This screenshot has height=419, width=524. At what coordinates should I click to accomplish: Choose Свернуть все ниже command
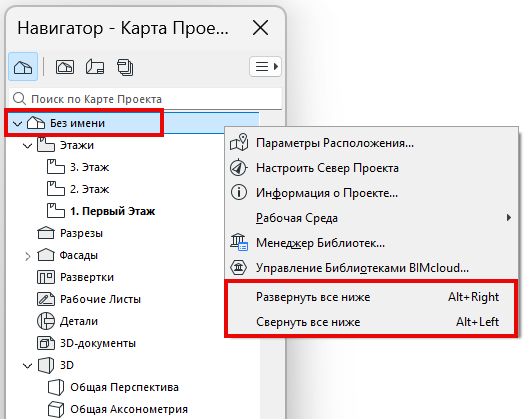(371, 322)
